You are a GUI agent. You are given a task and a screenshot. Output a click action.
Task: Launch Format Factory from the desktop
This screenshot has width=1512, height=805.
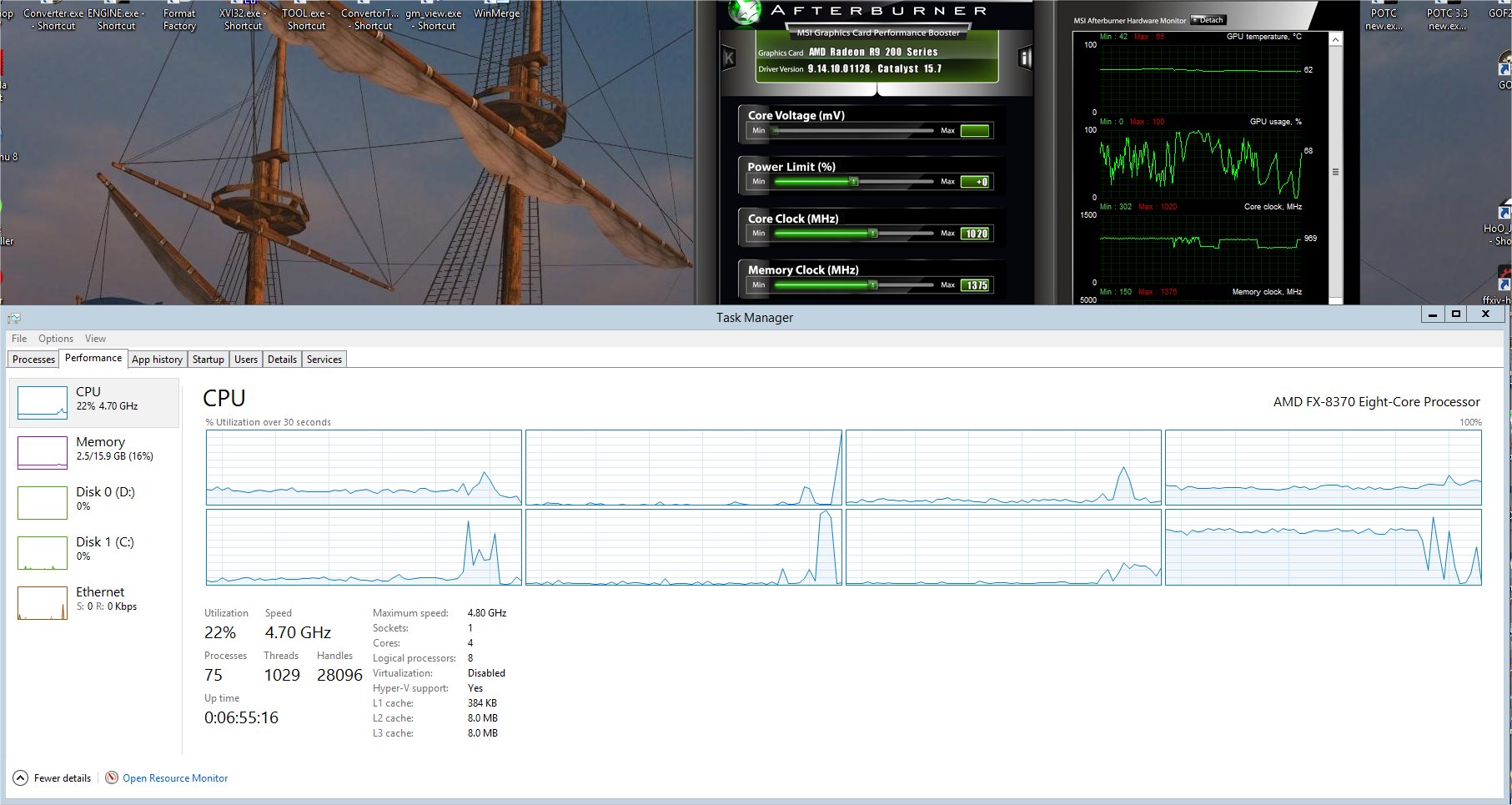pos(179,17)
